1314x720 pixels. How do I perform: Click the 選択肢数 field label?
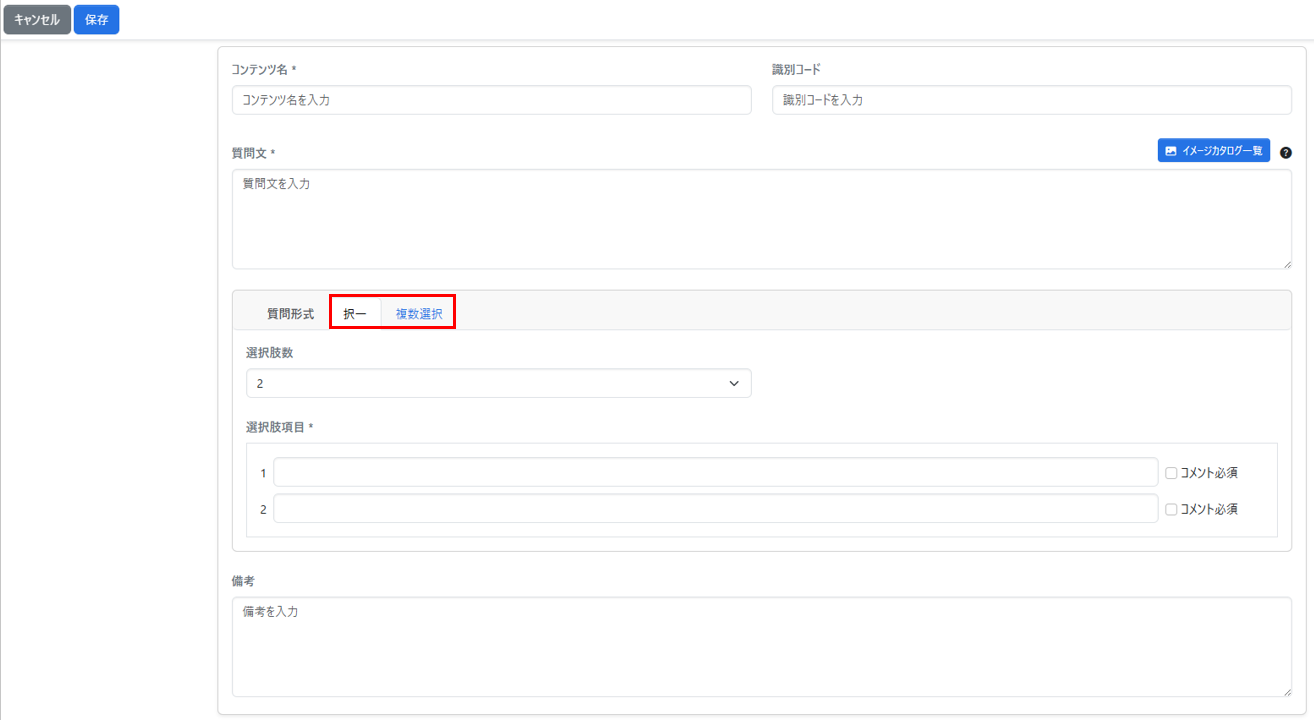(269, 353)
